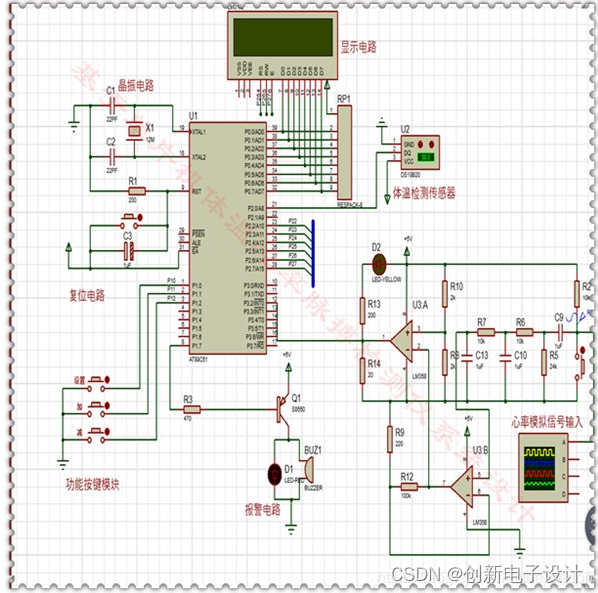Select capacitor C10
The image size is (598, 593).
pyautogui.click(x=505, y=357)
